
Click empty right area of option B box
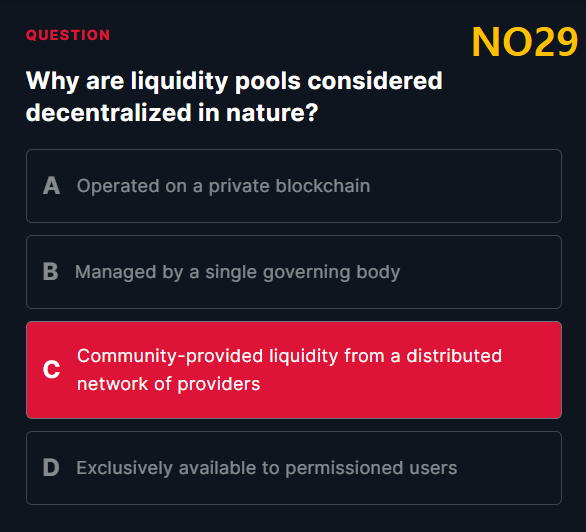(x=480, y=272)
